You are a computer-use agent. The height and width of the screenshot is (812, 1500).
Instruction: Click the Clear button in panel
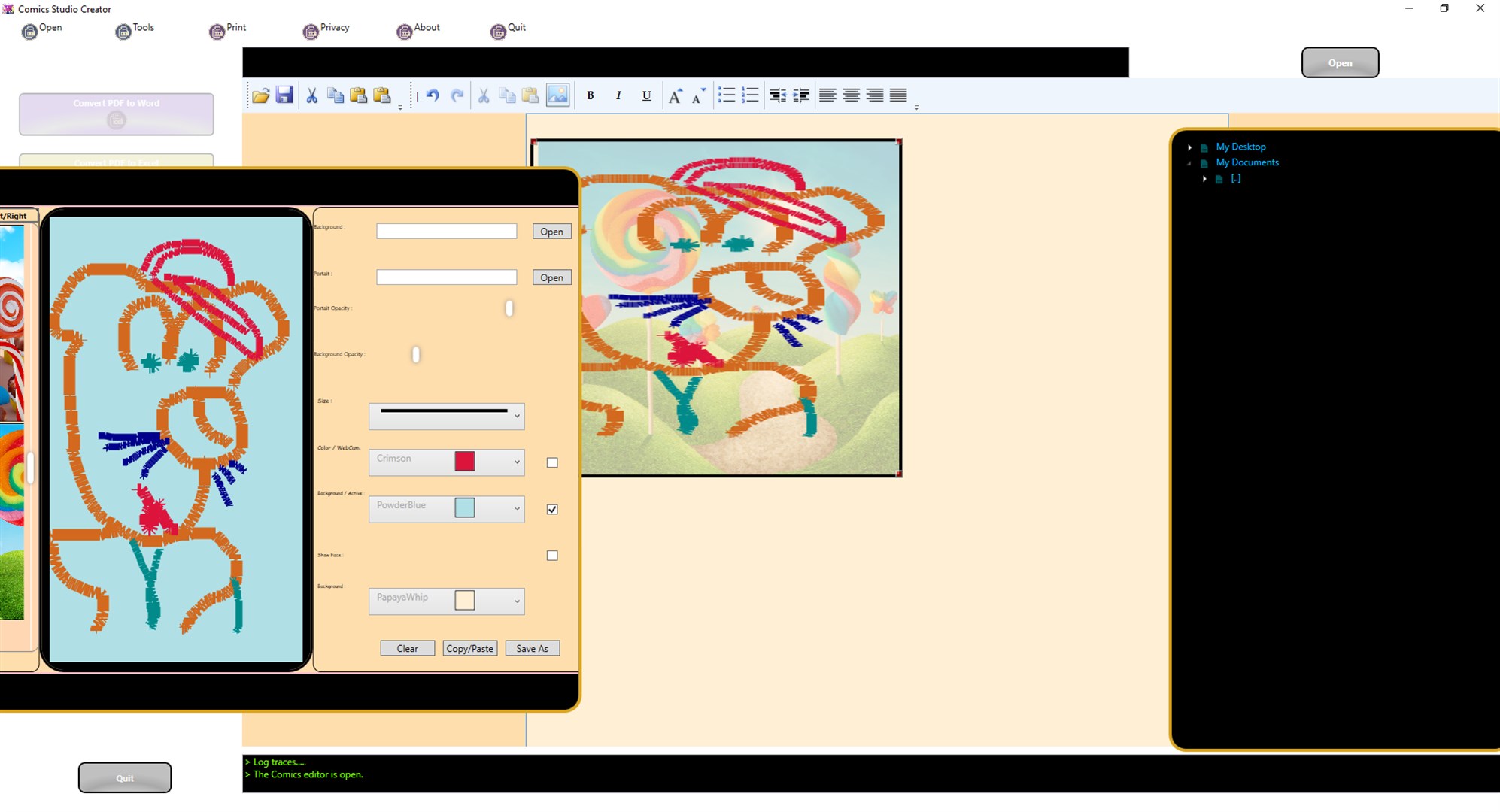click(407, 648)
